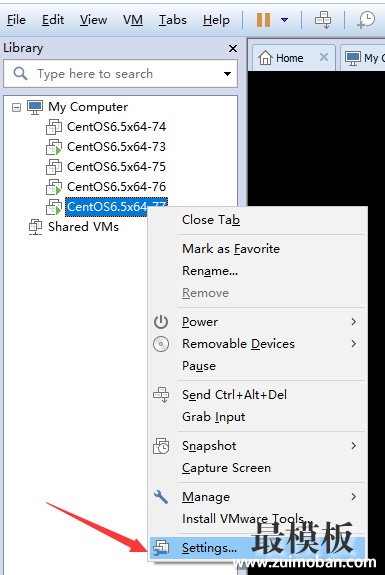Open the VM menu in the menu bar

[133, 20]
